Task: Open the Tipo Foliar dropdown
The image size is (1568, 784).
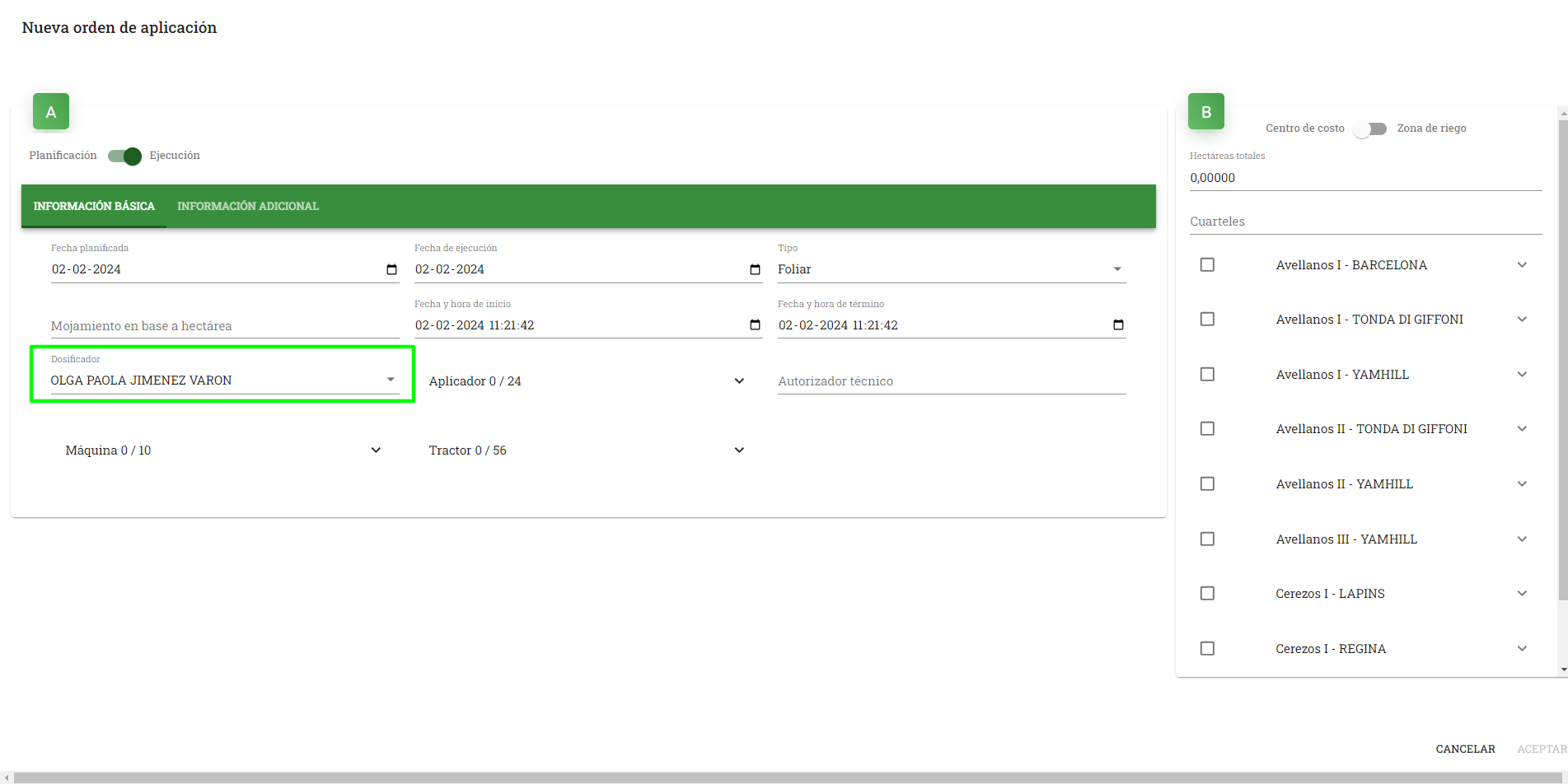Action: pos(952,269)
